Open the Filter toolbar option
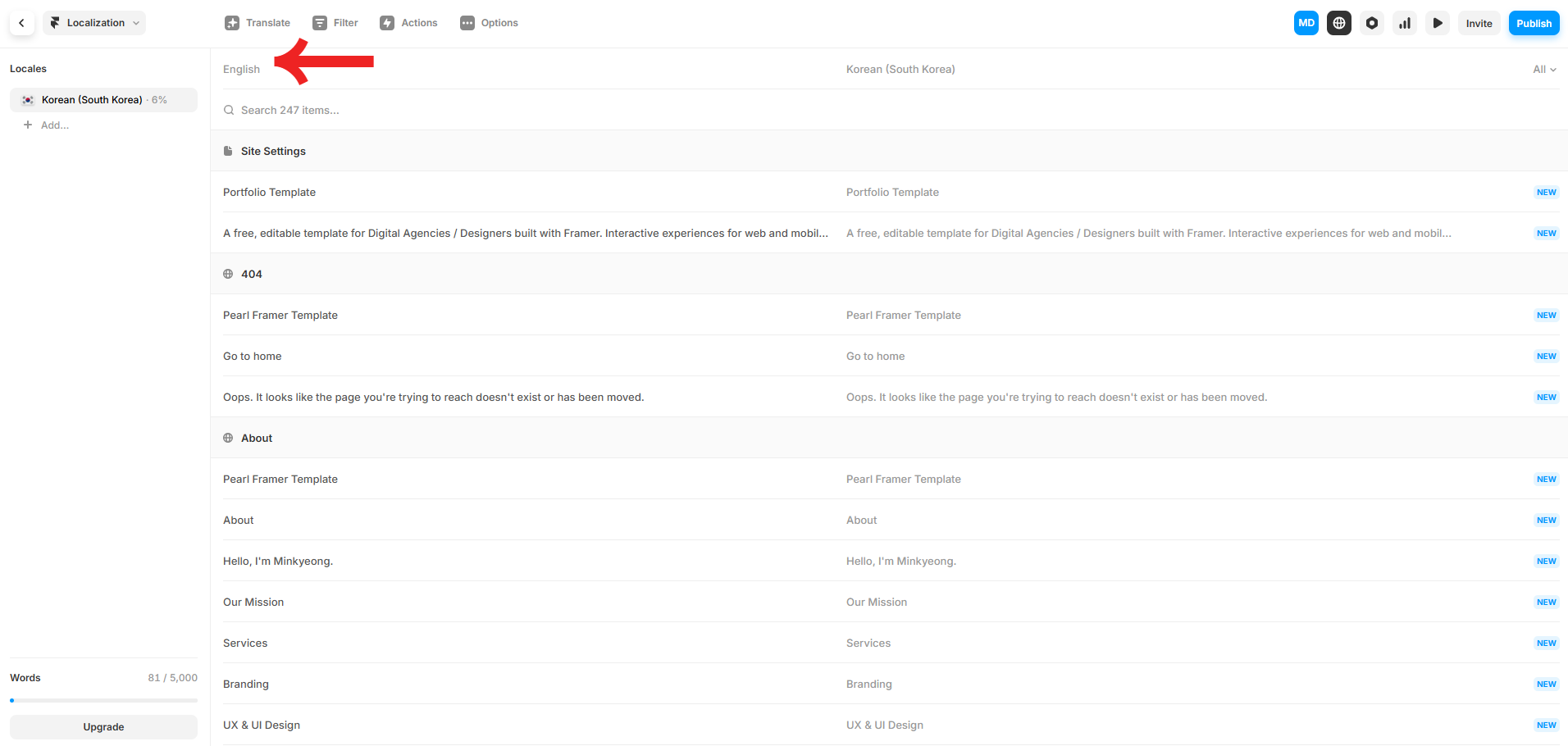 (x=335, y=23)
